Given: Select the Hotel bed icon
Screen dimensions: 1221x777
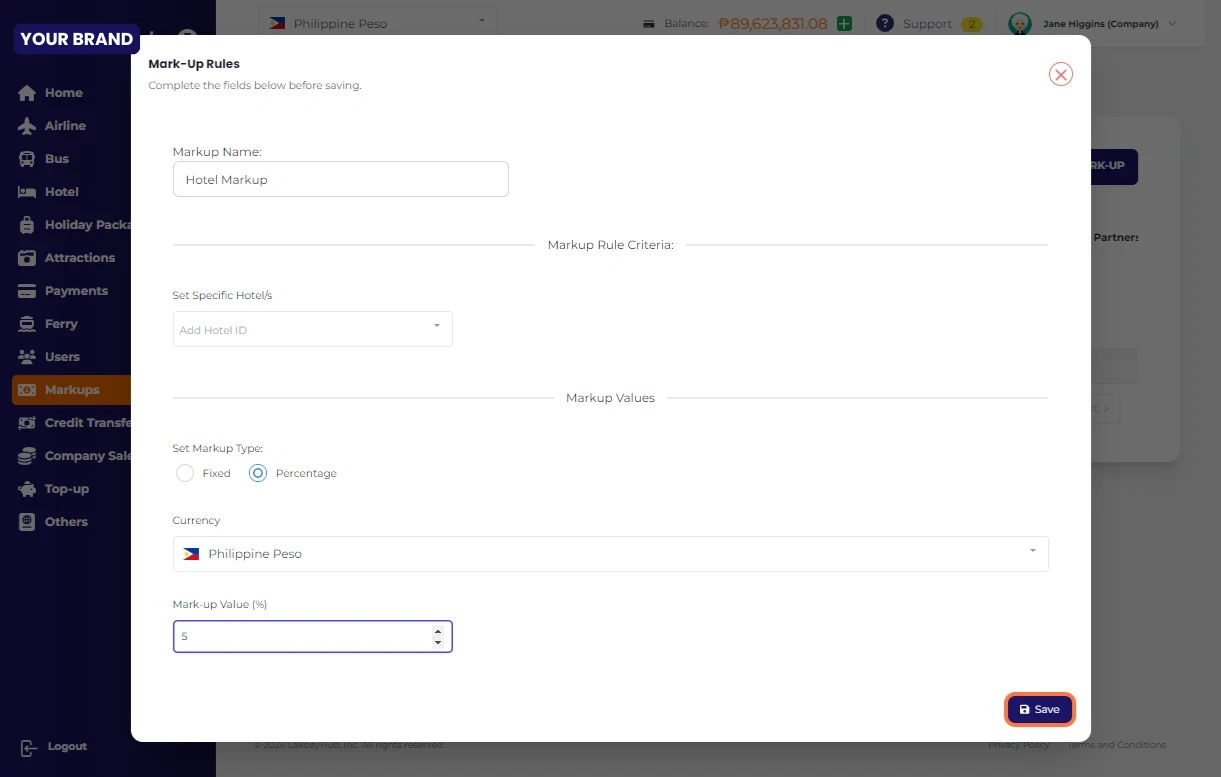Looking at the screenshot, I should click(x=27, y=192).
